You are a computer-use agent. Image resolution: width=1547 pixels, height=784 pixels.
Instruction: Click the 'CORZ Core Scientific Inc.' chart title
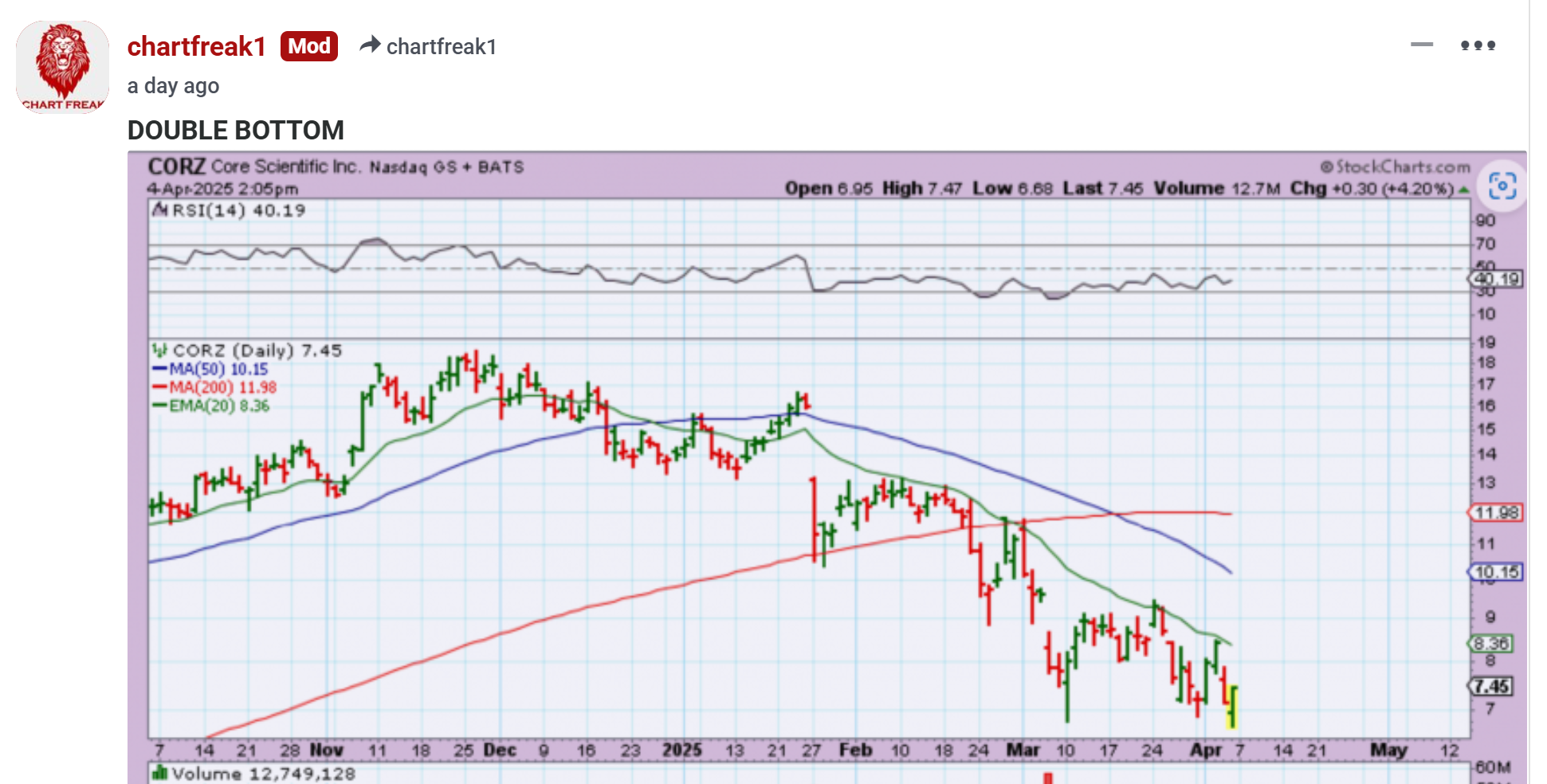pos(254,167)
